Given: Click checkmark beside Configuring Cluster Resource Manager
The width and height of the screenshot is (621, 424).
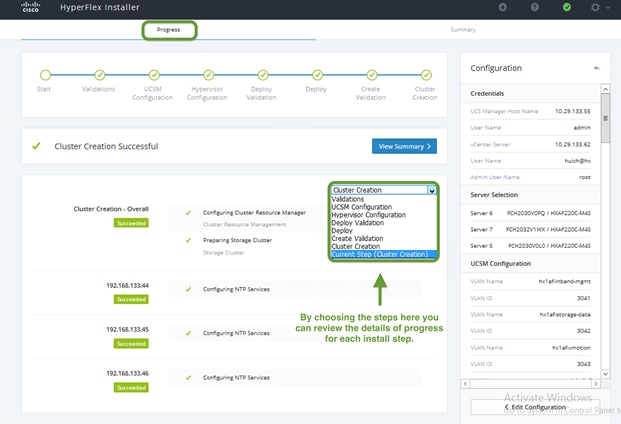Looking at the screenshot, I should (189, 213).
